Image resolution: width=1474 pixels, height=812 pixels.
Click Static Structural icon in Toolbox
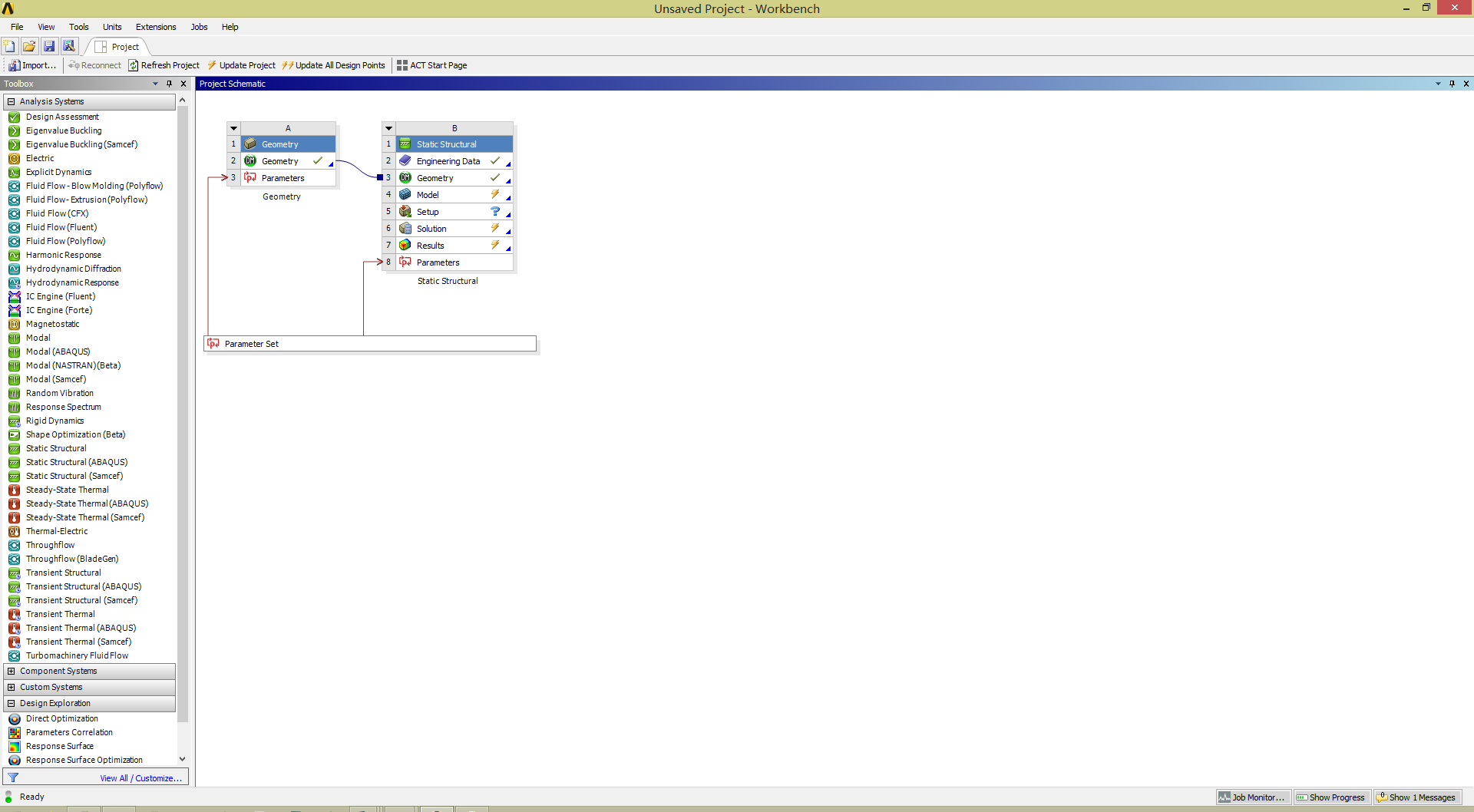point(14,448)
